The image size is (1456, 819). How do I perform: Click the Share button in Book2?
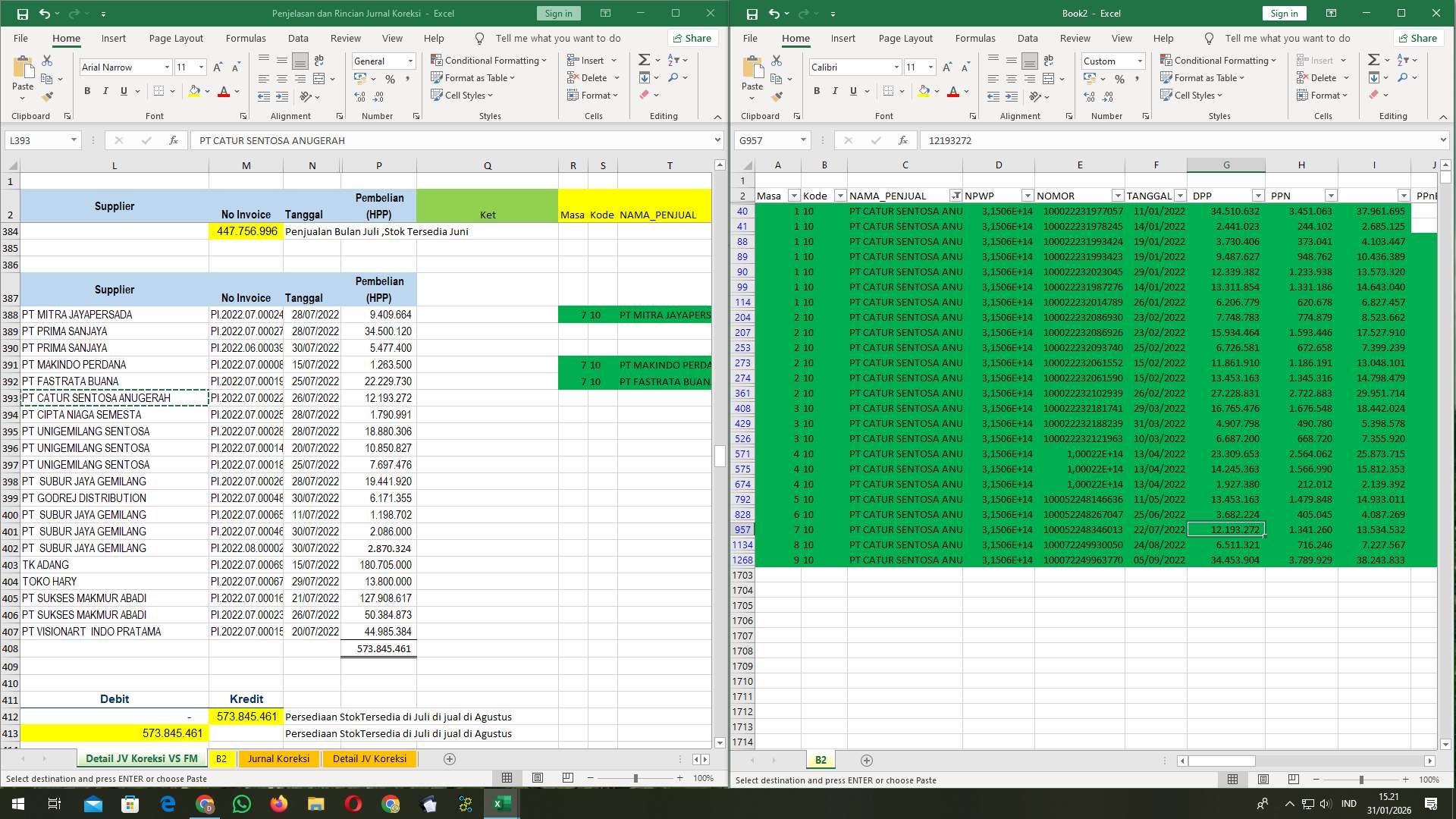[1419, 38]
